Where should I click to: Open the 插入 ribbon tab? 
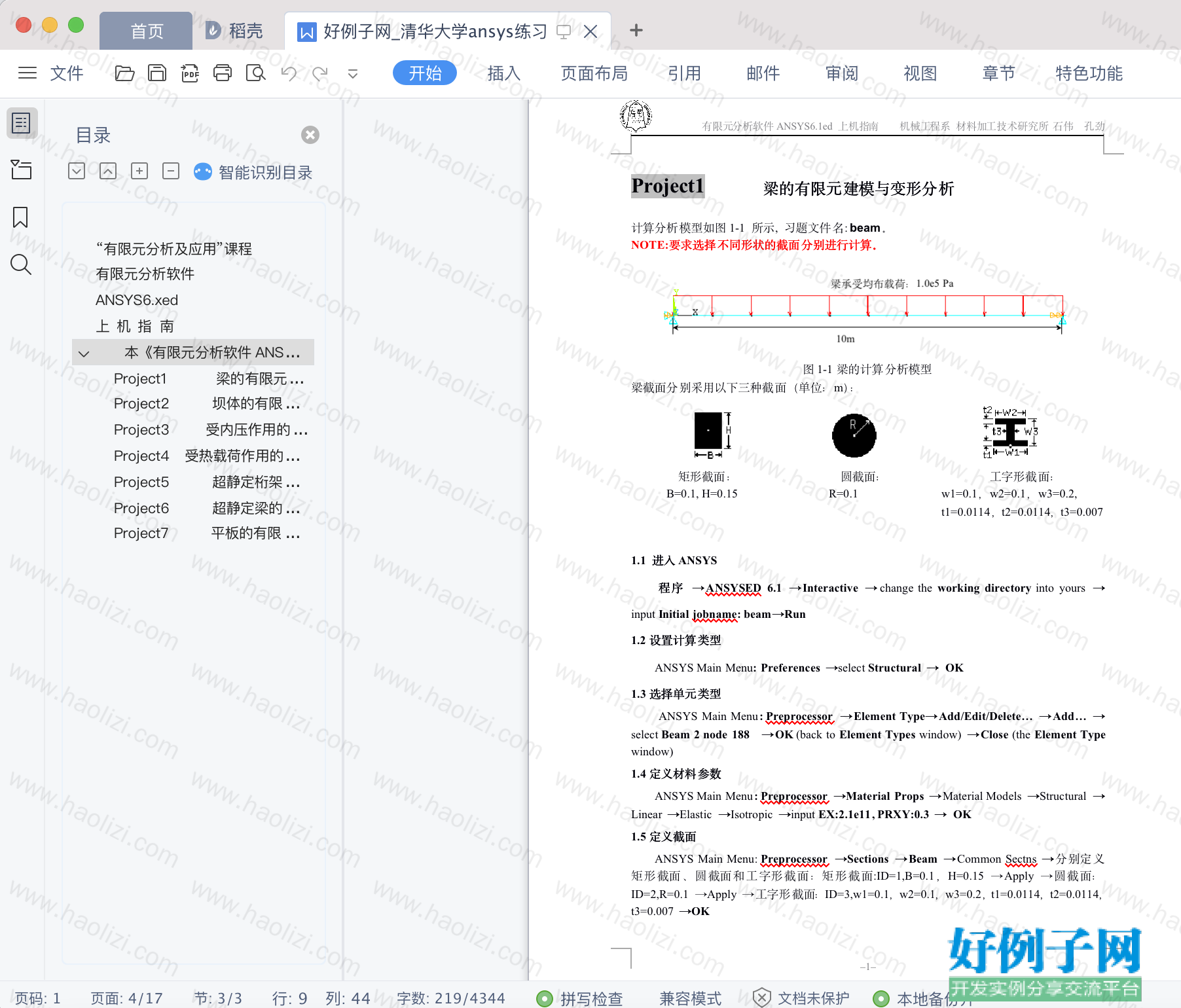pyautogui.click(x=504, y=73)
